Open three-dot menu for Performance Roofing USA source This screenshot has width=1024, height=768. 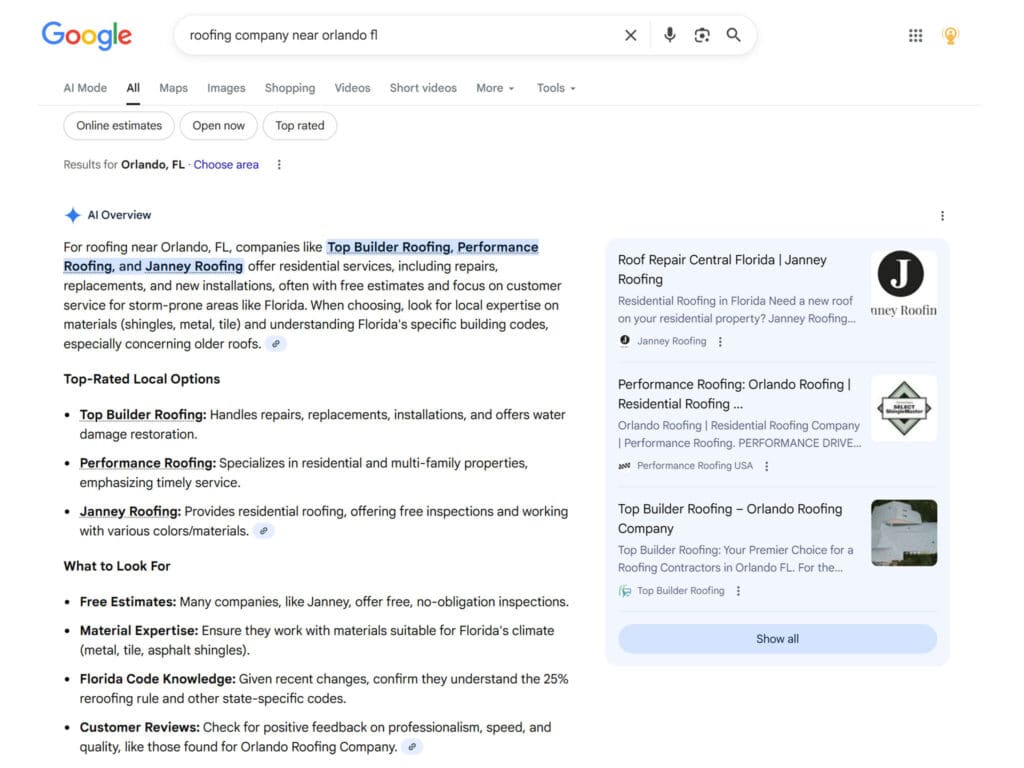tap(767, 466)
